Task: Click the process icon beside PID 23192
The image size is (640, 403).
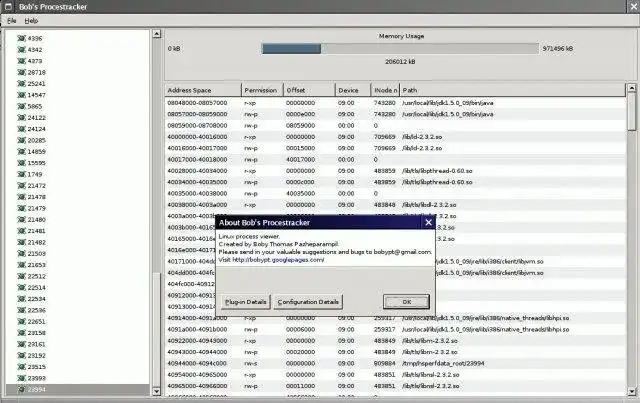Action: (22, 356)
